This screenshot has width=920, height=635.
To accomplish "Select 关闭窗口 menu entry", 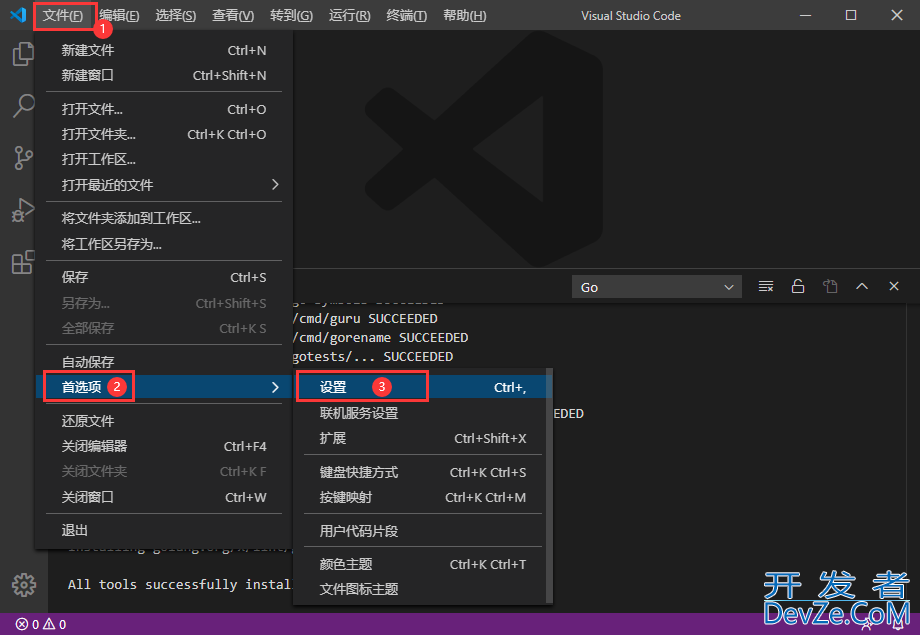I will [x=164, y=497].
